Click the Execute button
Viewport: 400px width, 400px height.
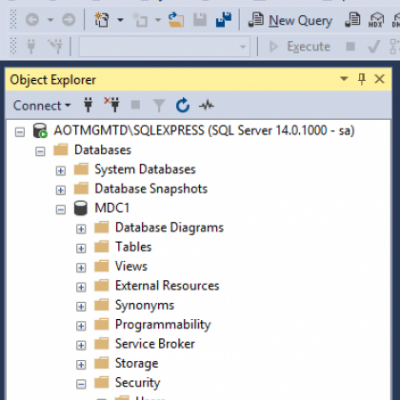pos(300,47)
